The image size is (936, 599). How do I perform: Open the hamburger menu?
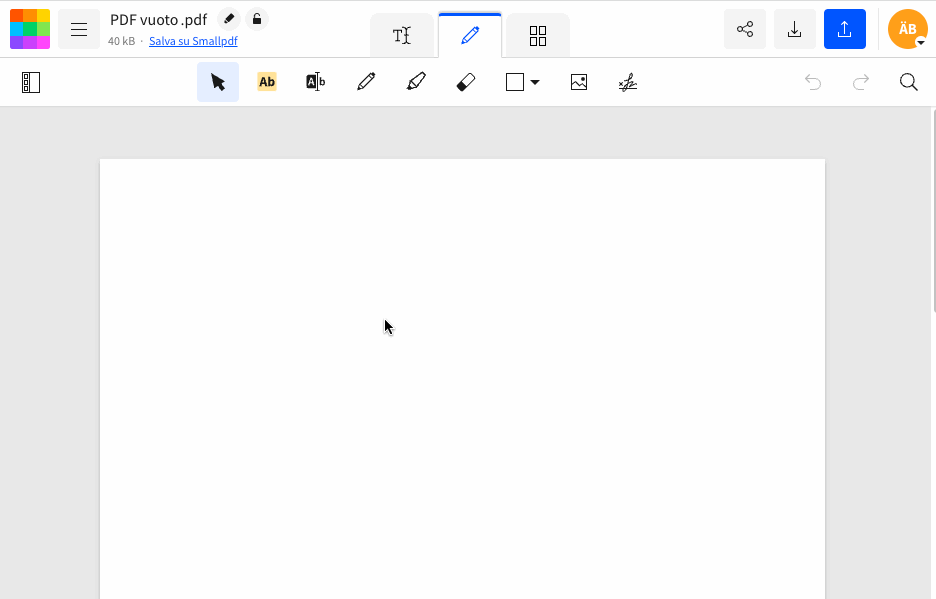(79, 29)
